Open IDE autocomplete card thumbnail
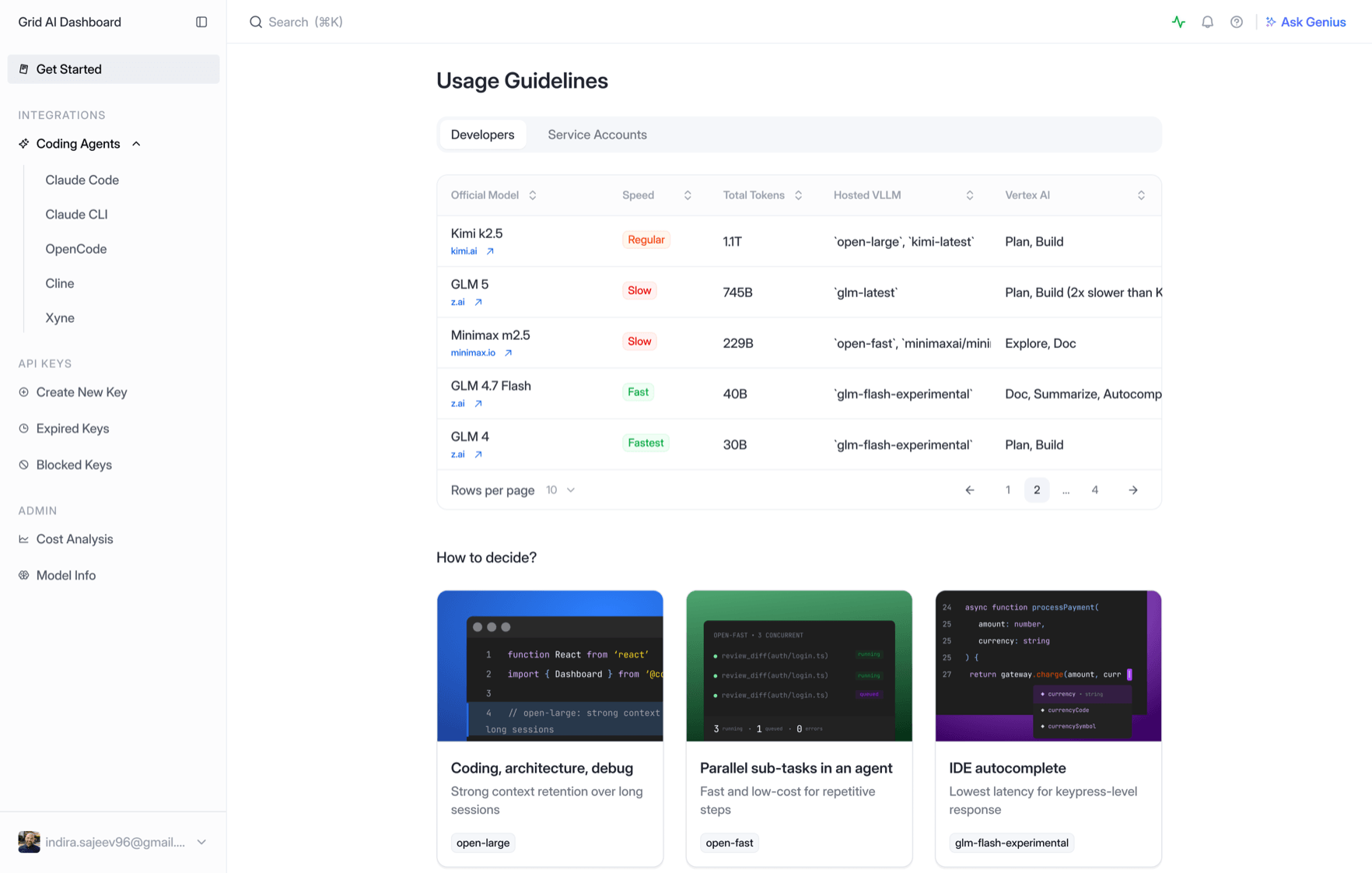Image resolution: width=1372 pixels, height=873 pixels. (x=1048, y=666)
